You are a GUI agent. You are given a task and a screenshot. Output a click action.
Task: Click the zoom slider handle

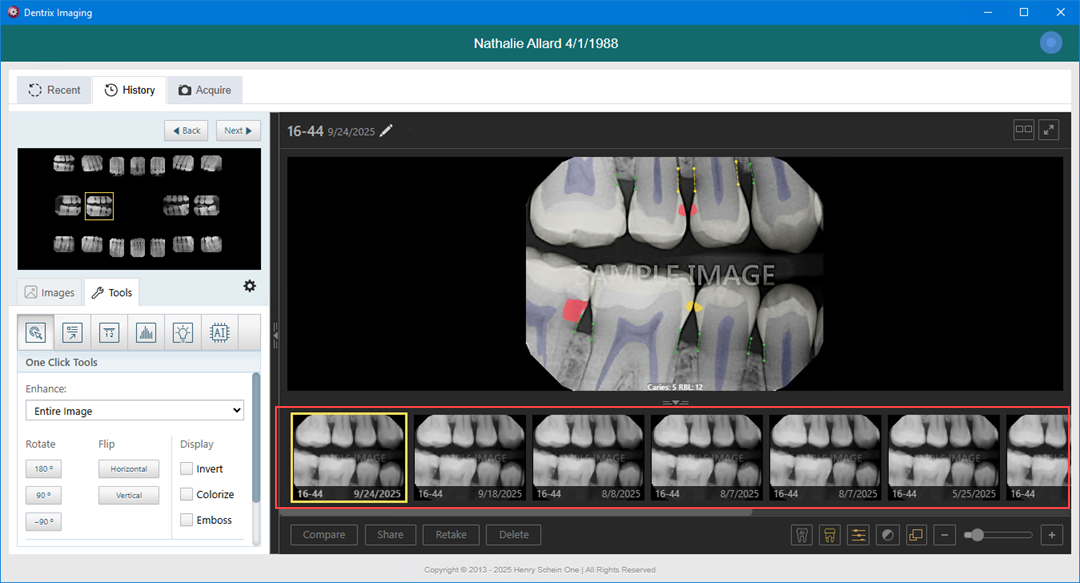(x=975, y=535)
